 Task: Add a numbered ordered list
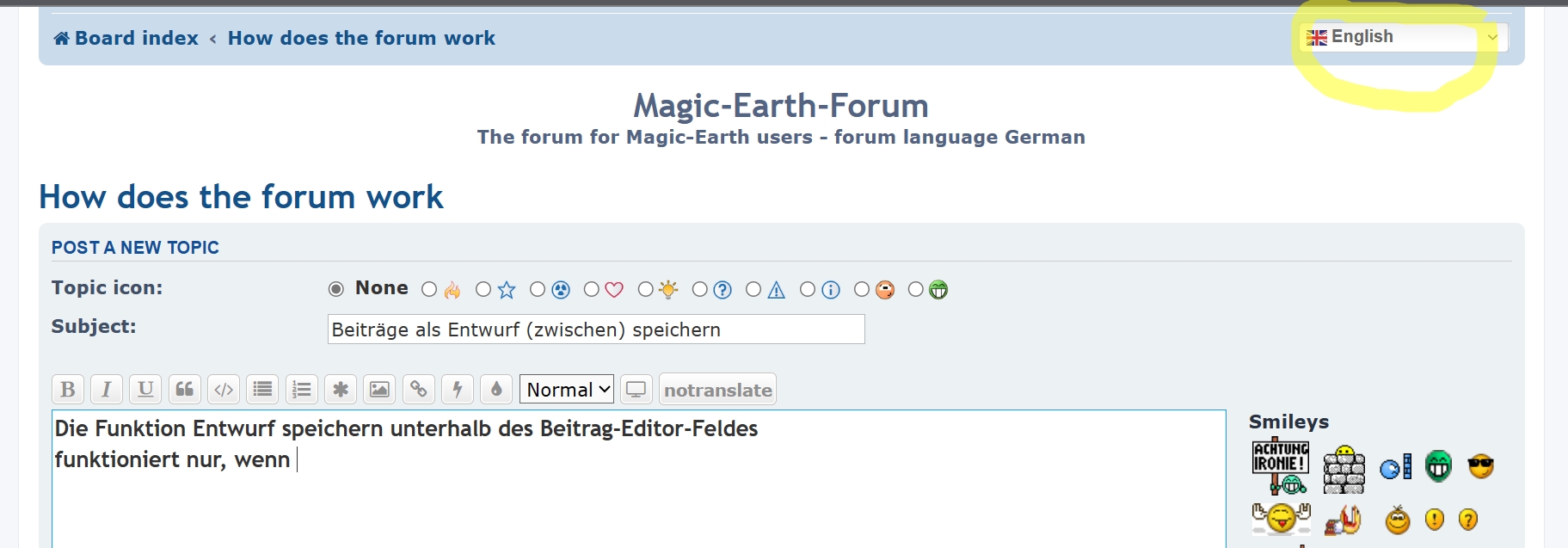click(301, 390)
